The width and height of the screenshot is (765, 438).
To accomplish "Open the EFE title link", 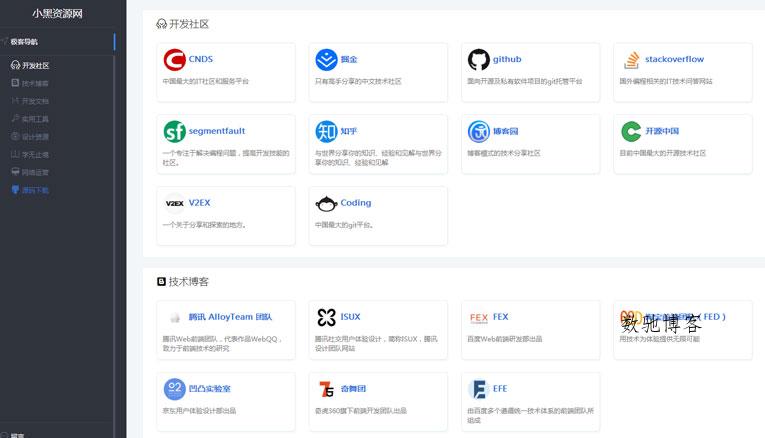I will 500,388.
